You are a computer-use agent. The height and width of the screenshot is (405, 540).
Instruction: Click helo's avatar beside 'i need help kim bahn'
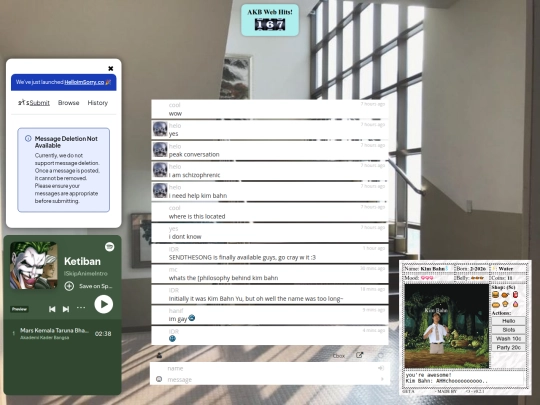pyautogui.click(x=160, y=191)
